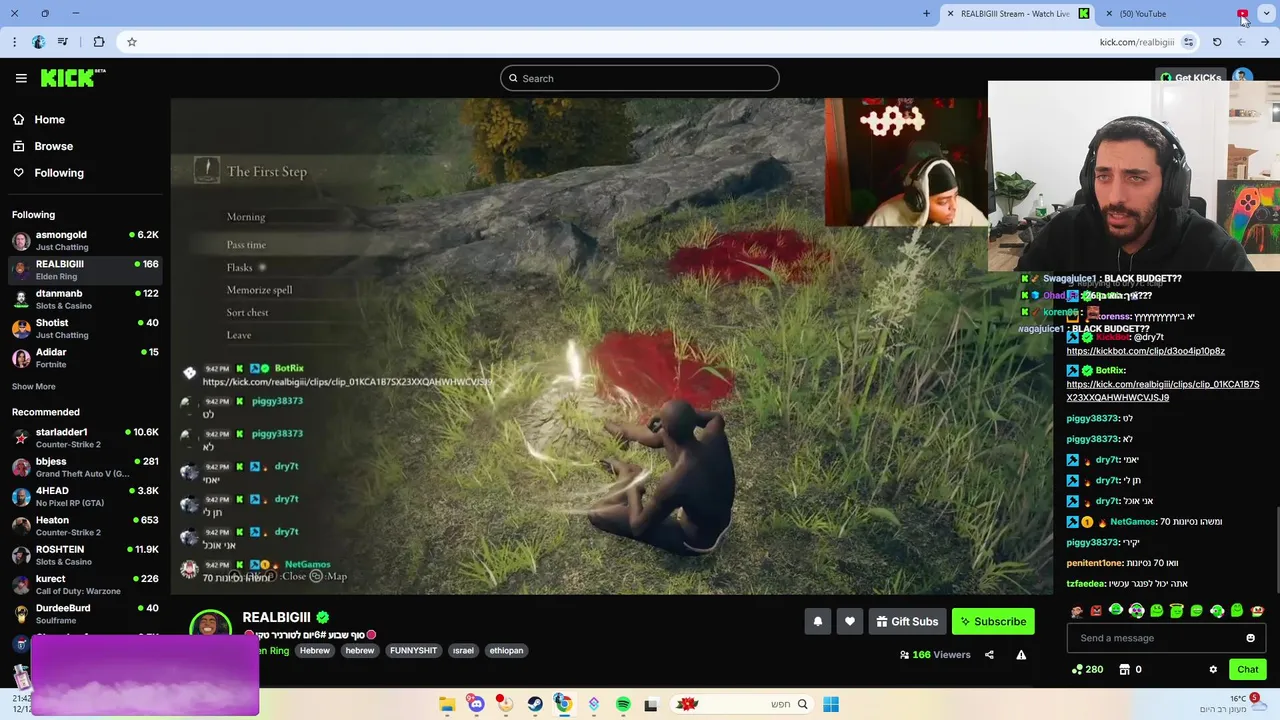Open recommended channel ROSHTEIN
Screen dimensions: 1280x720
tap(84, 555)
